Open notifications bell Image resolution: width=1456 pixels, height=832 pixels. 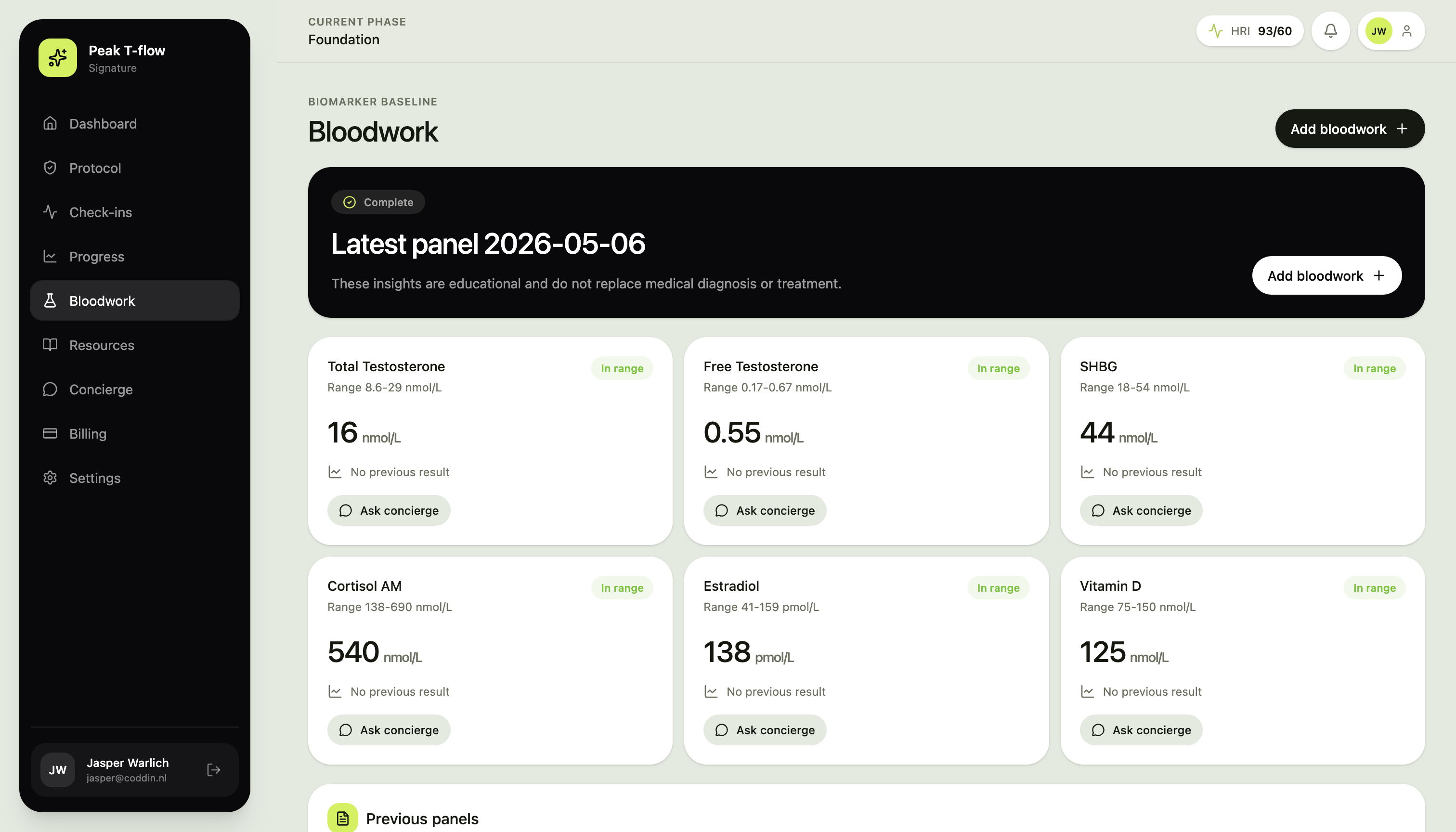click(1331, 31)
